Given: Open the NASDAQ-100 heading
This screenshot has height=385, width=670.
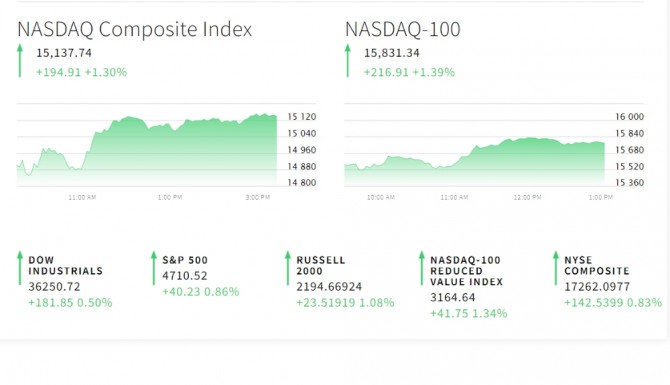Looking at the screenshot, I should 403,29.
